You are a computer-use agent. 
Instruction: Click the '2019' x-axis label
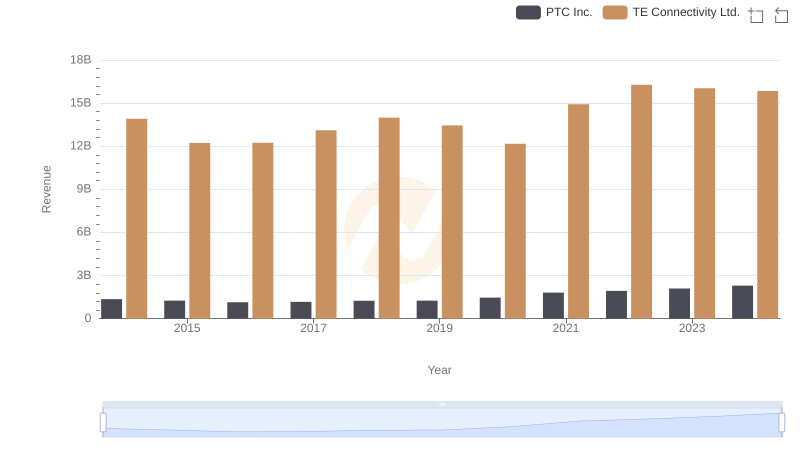(x=439, y=328)
